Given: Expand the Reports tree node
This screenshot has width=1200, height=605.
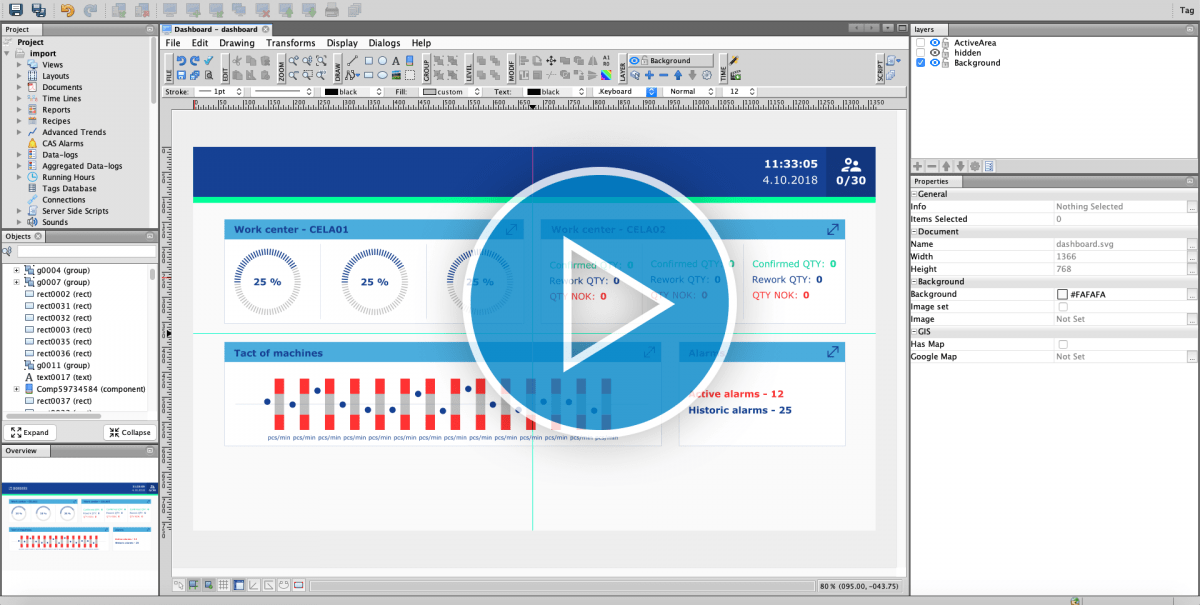Looking at the screenshot, I should pos(19,110).
